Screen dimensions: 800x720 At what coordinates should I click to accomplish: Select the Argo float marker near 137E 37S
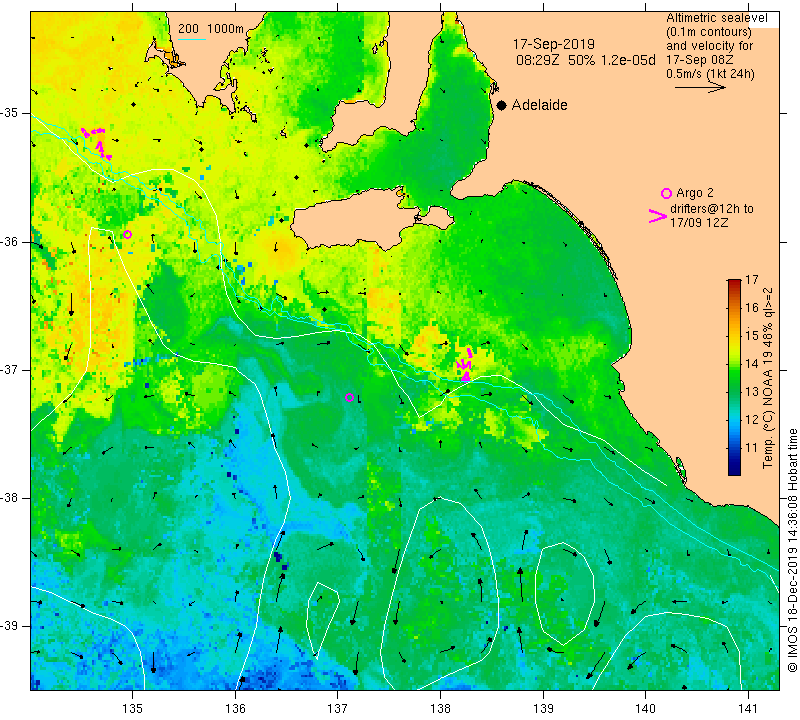(349, 398)
